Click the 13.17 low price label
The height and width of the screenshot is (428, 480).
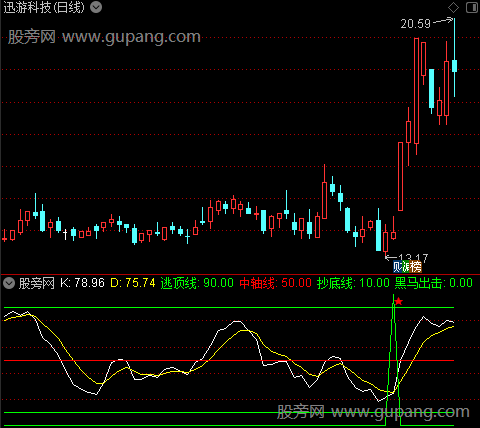[x=413, y=258]
